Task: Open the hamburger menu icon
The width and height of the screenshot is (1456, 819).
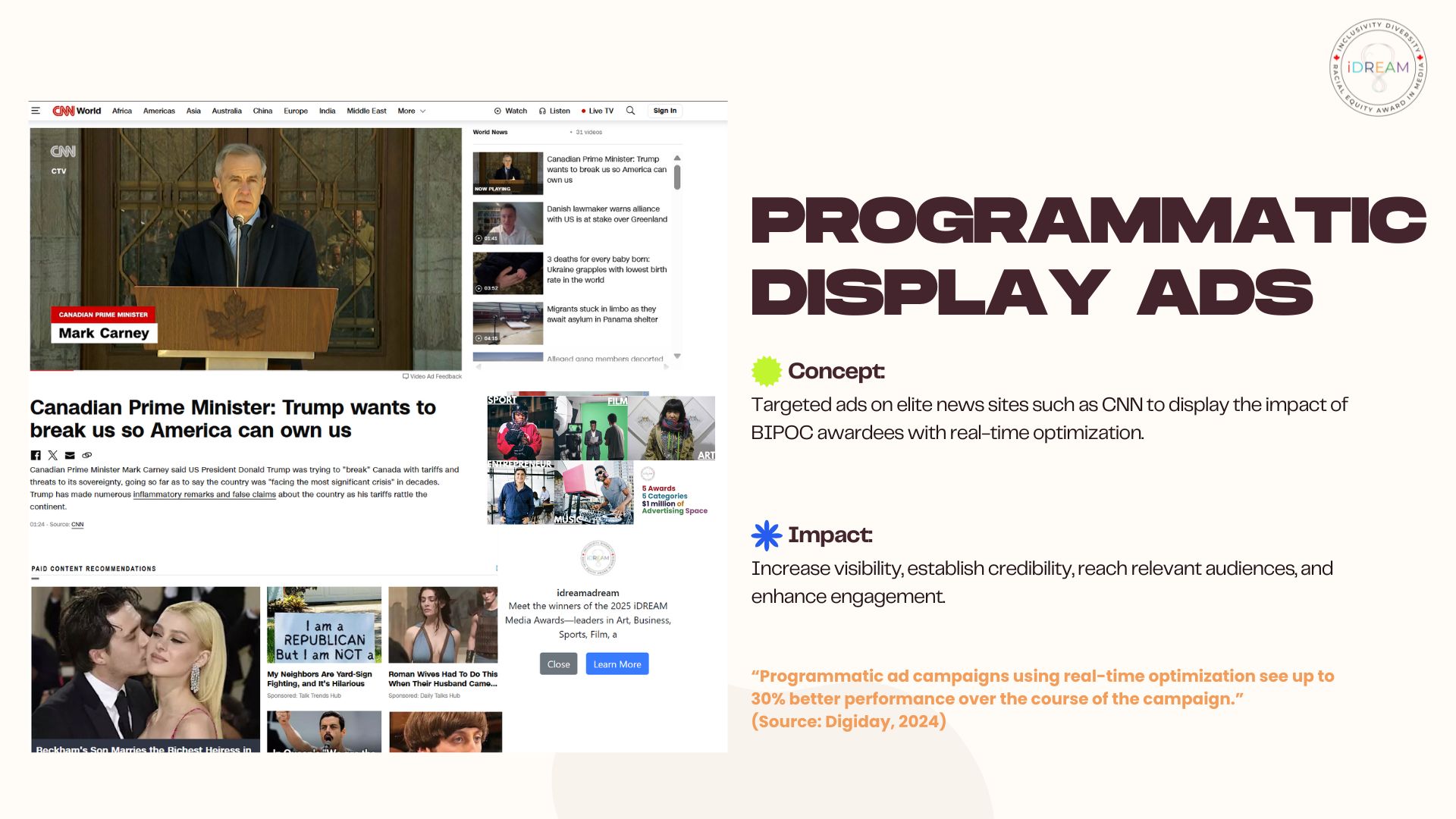Action: pos(36,111)
